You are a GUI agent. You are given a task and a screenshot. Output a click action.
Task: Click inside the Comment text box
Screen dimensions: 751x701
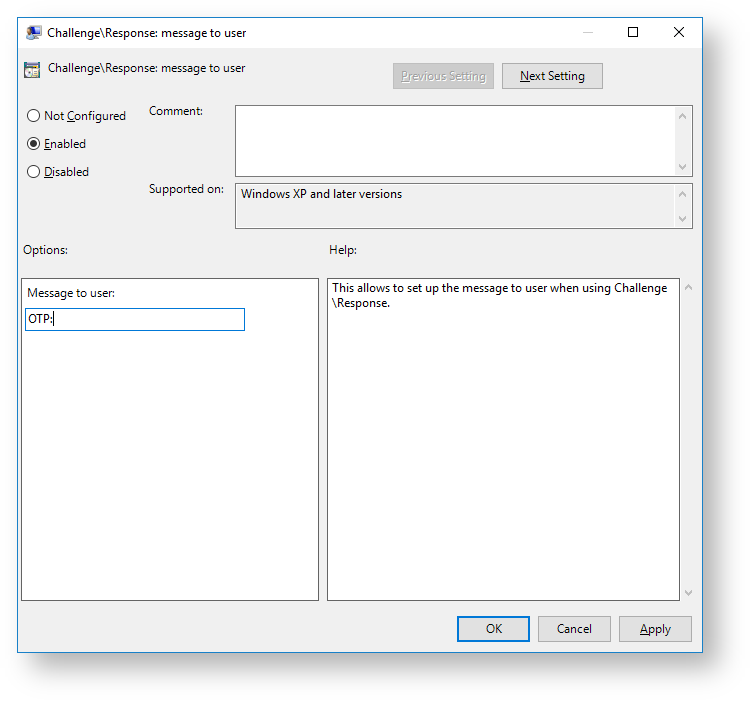pyautogui.click(x=455, y=141)
